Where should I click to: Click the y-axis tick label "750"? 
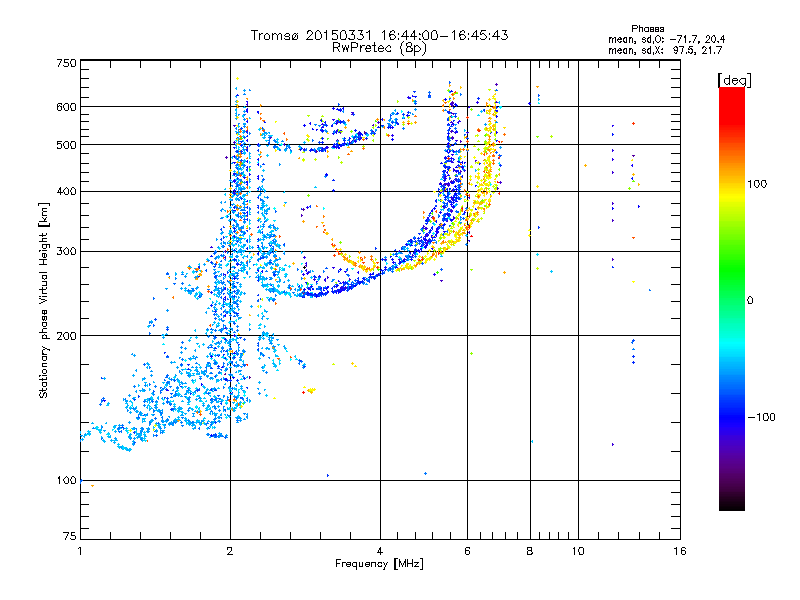(x=67, y=63)
